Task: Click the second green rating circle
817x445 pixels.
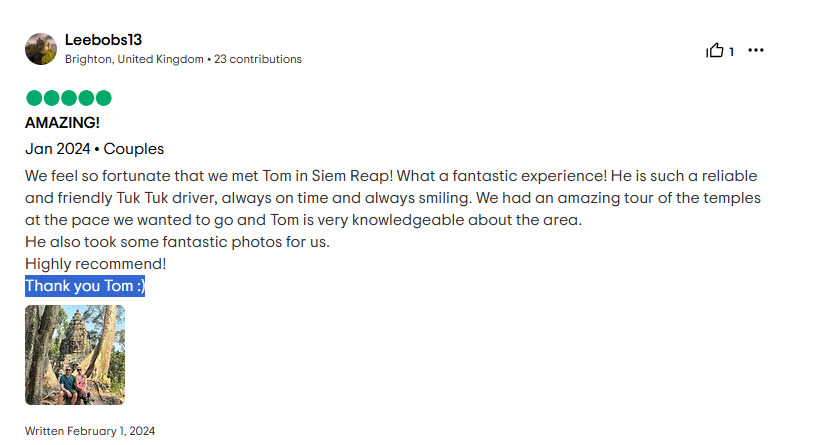Action: coord(52,98)
